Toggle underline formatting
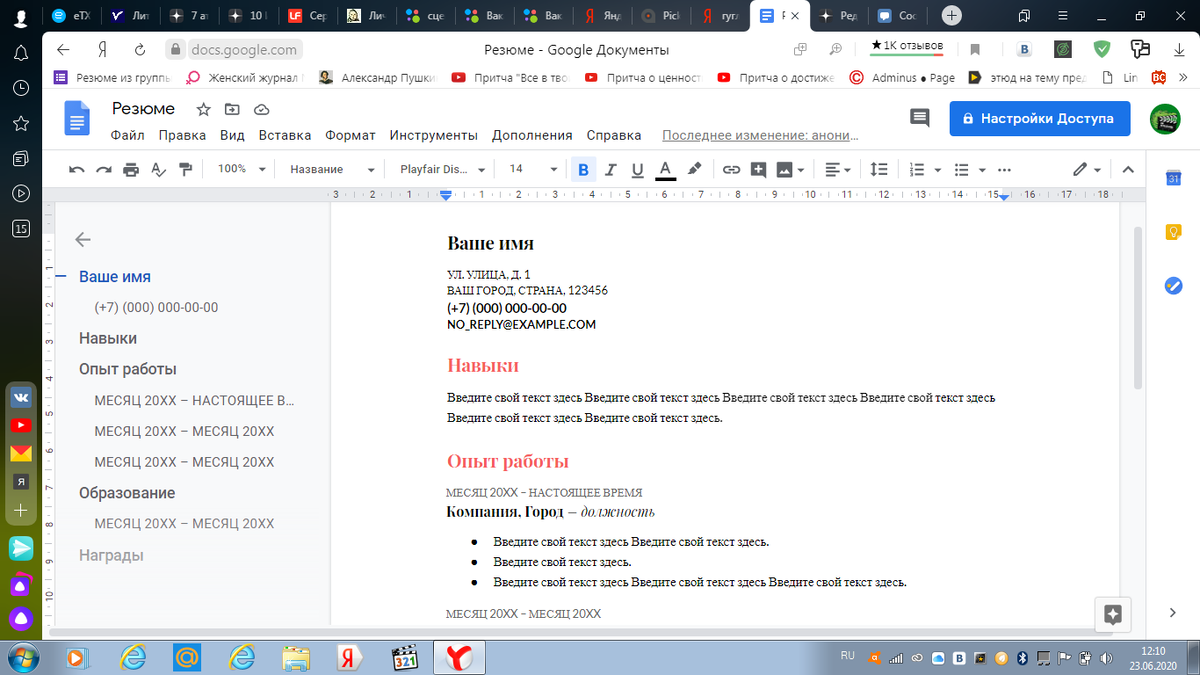 637,170
